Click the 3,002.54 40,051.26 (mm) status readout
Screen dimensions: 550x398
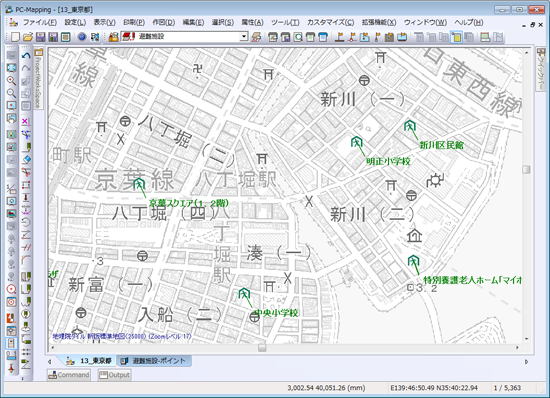click(326, 388)
